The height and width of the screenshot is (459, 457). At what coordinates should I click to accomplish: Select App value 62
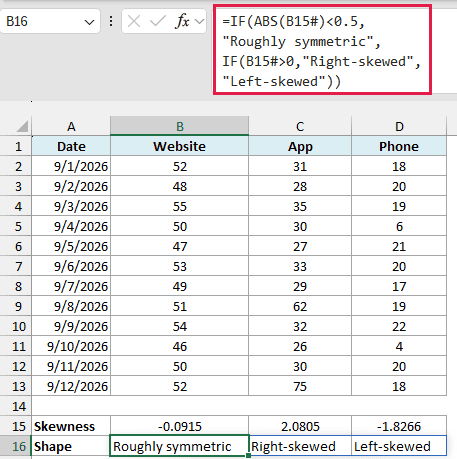300,306
